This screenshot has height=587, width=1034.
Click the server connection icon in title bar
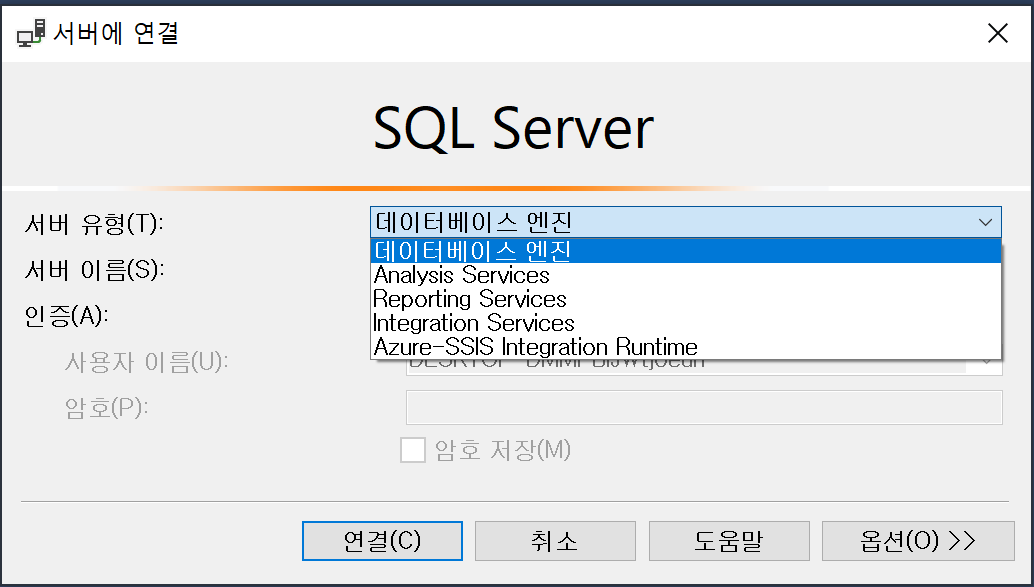pyautogui.click(x=31, y=33)
